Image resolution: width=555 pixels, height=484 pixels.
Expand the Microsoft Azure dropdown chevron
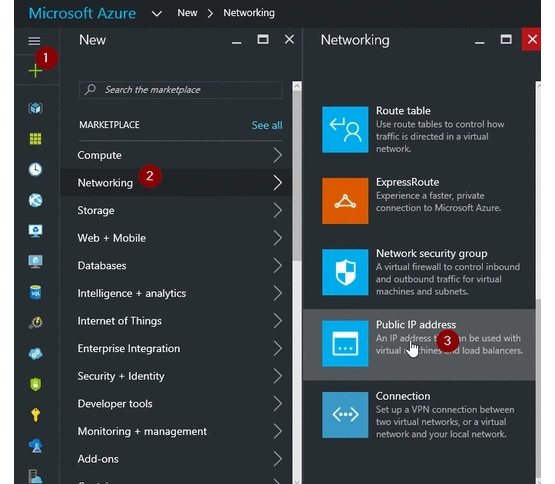point(156,14)
